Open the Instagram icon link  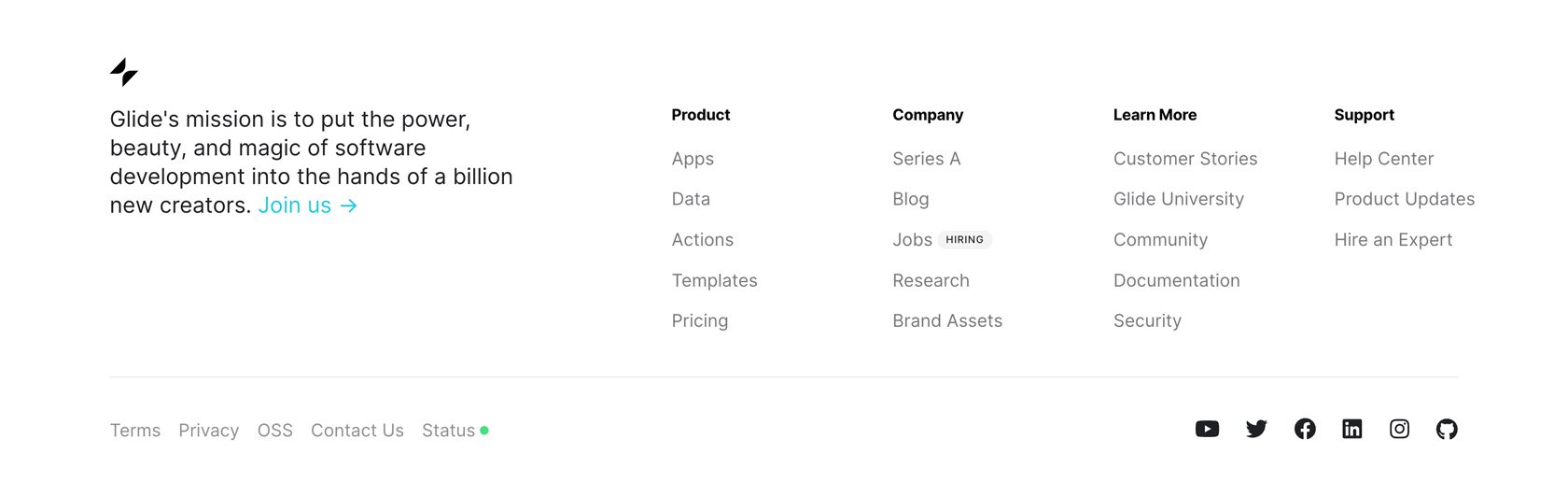tap(1399, 429)
